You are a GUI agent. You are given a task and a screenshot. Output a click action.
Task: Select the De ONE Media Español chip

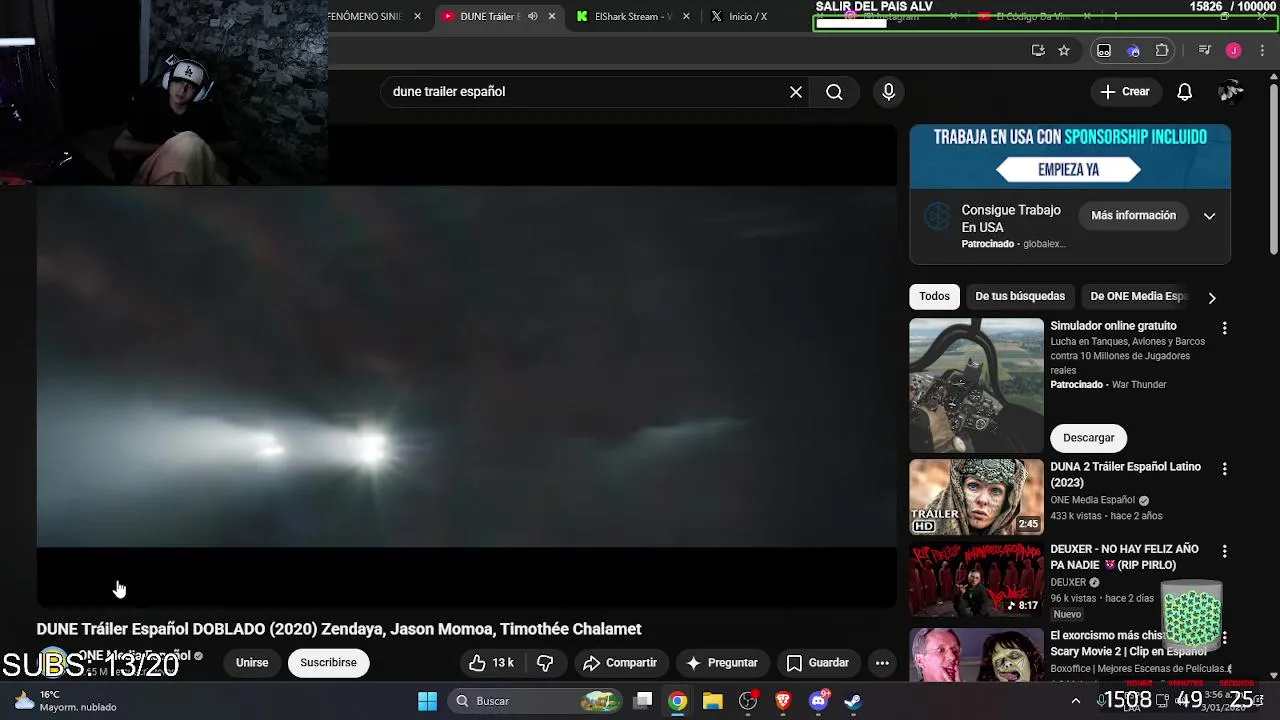click(1138, 297)
